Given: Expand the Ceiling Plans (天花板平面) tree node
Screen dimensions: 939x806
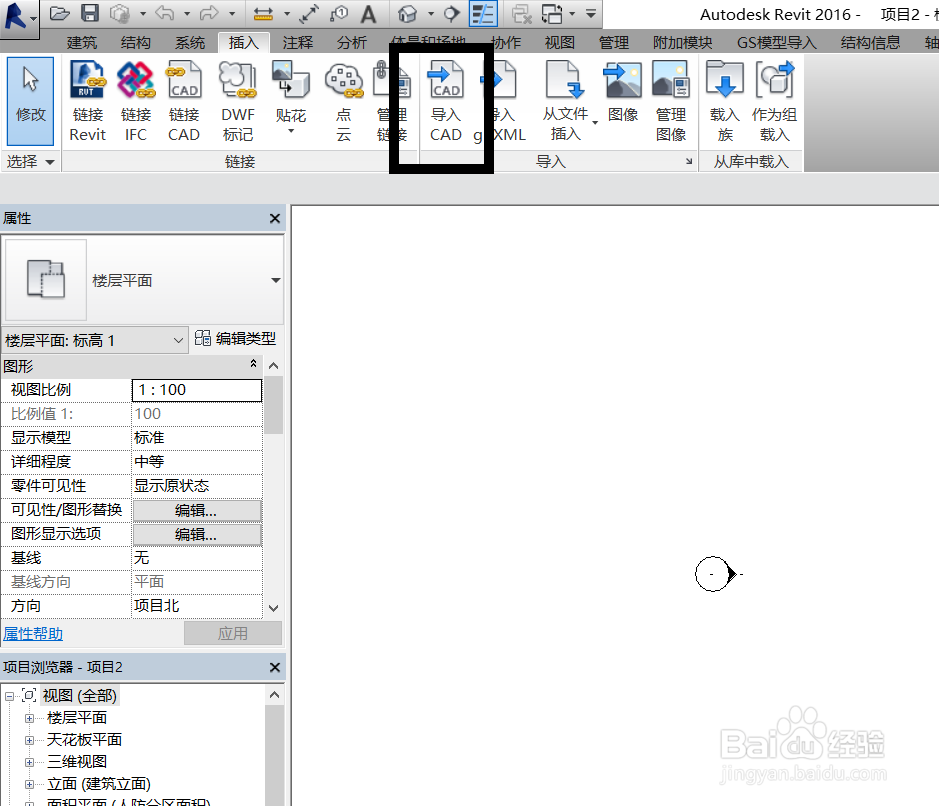Looking at the screenshot, I should point(29,740).
